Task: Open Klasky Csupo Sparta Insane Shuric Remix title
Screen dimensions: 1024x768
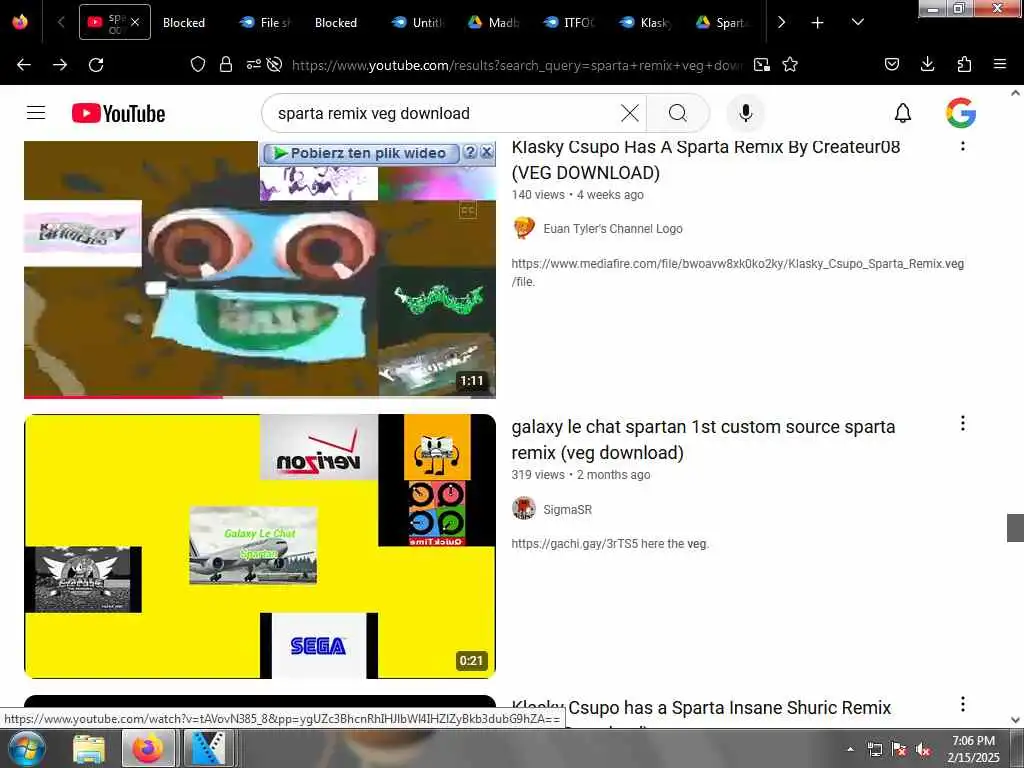Action: 701,709
